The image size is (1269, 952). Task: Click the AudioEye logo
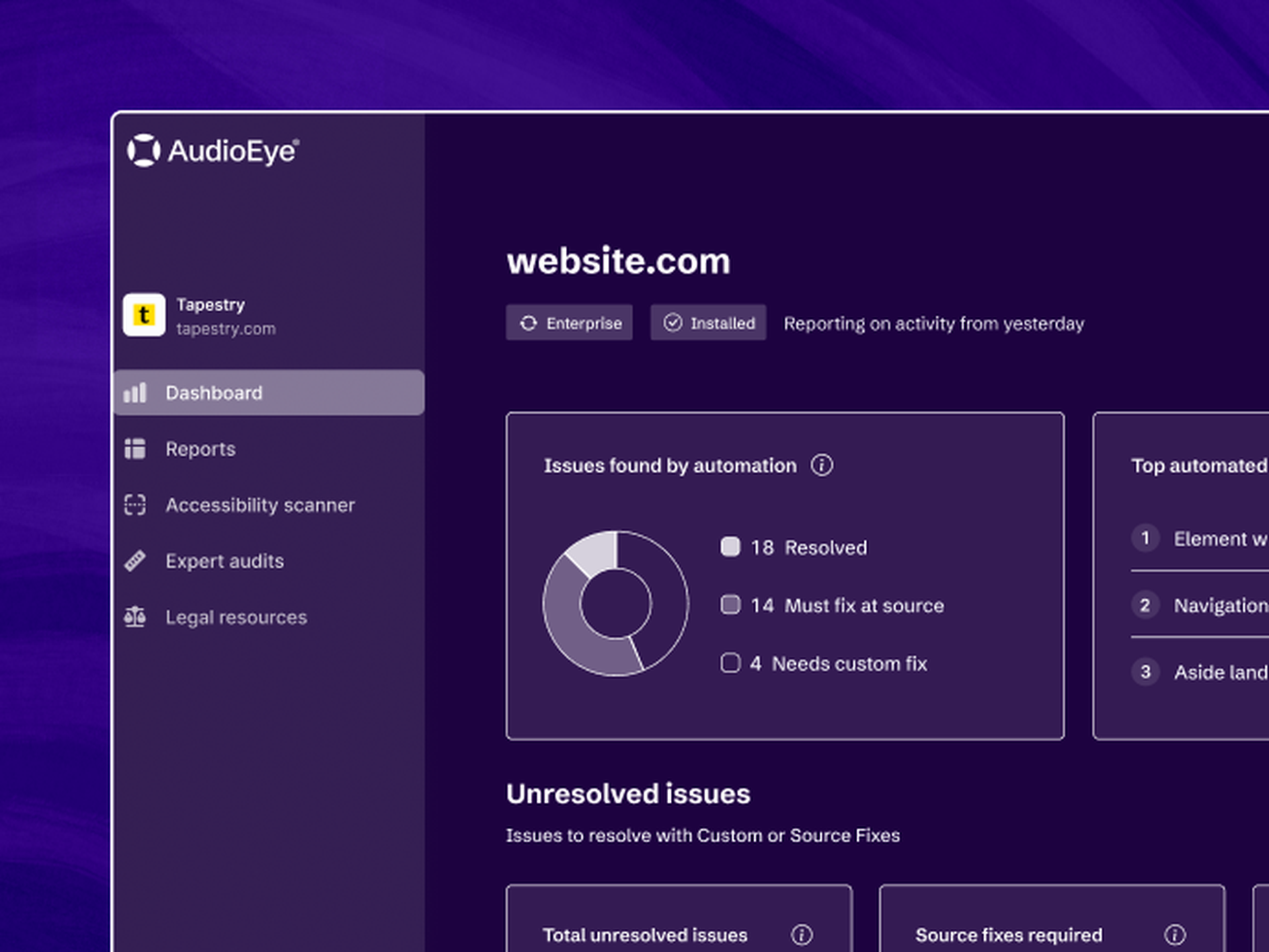tap(211, 151)
